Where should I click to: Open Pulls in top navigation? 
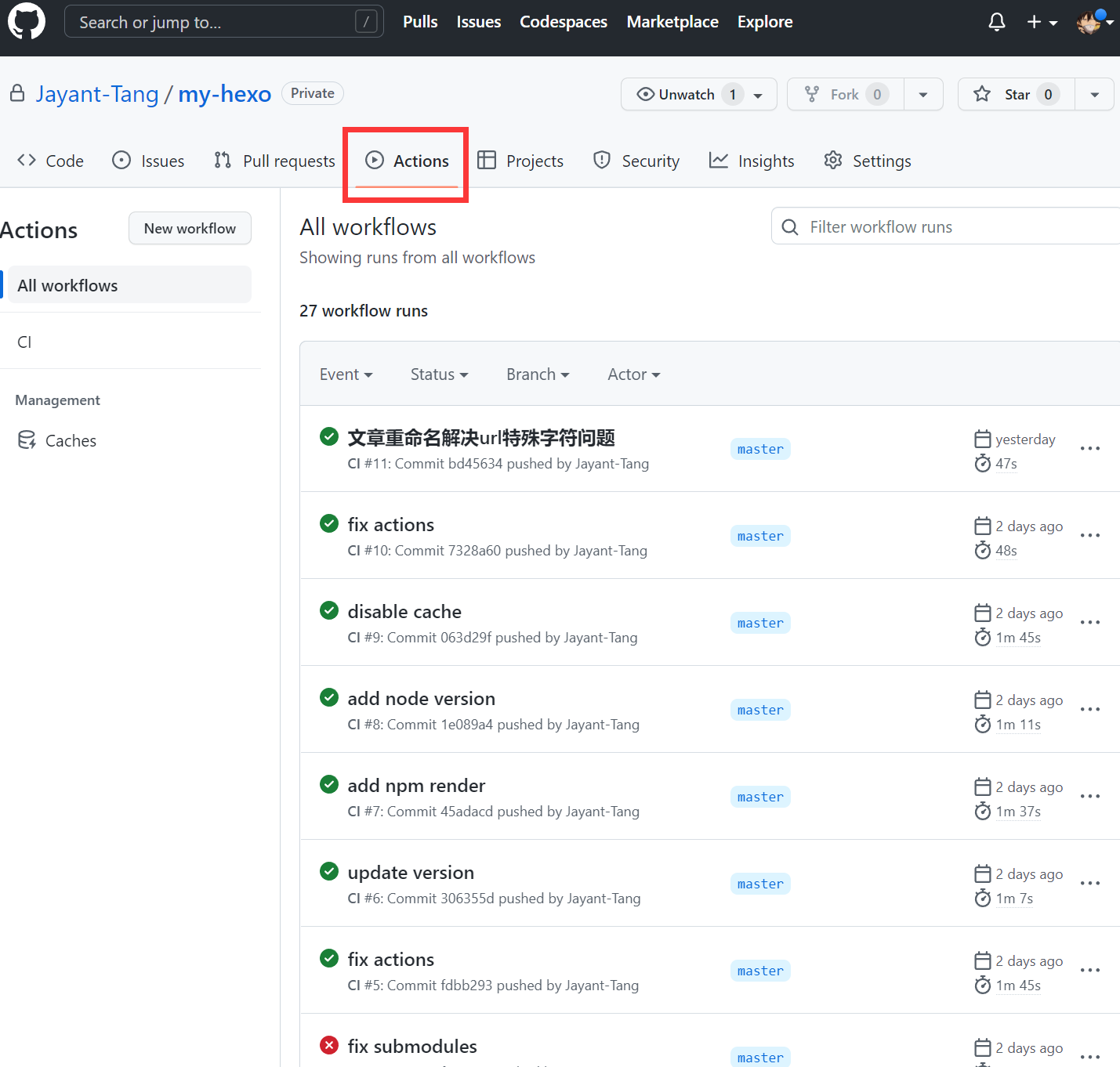tap(420, 22)
